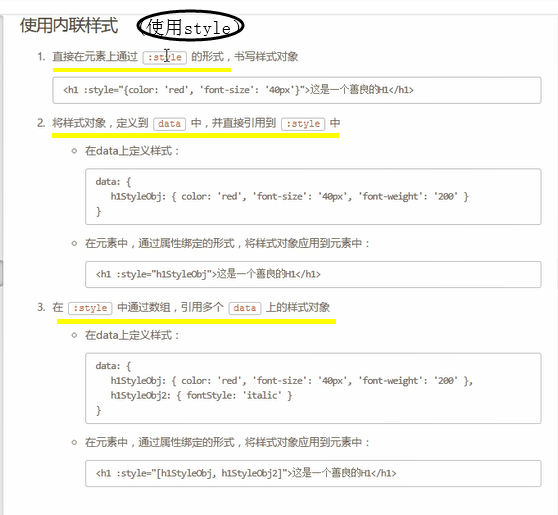Viewport: 558px width, 515px height.
Task: Click the text 上的样式对象
Action: pyautogui.click(x=298, y=307)
